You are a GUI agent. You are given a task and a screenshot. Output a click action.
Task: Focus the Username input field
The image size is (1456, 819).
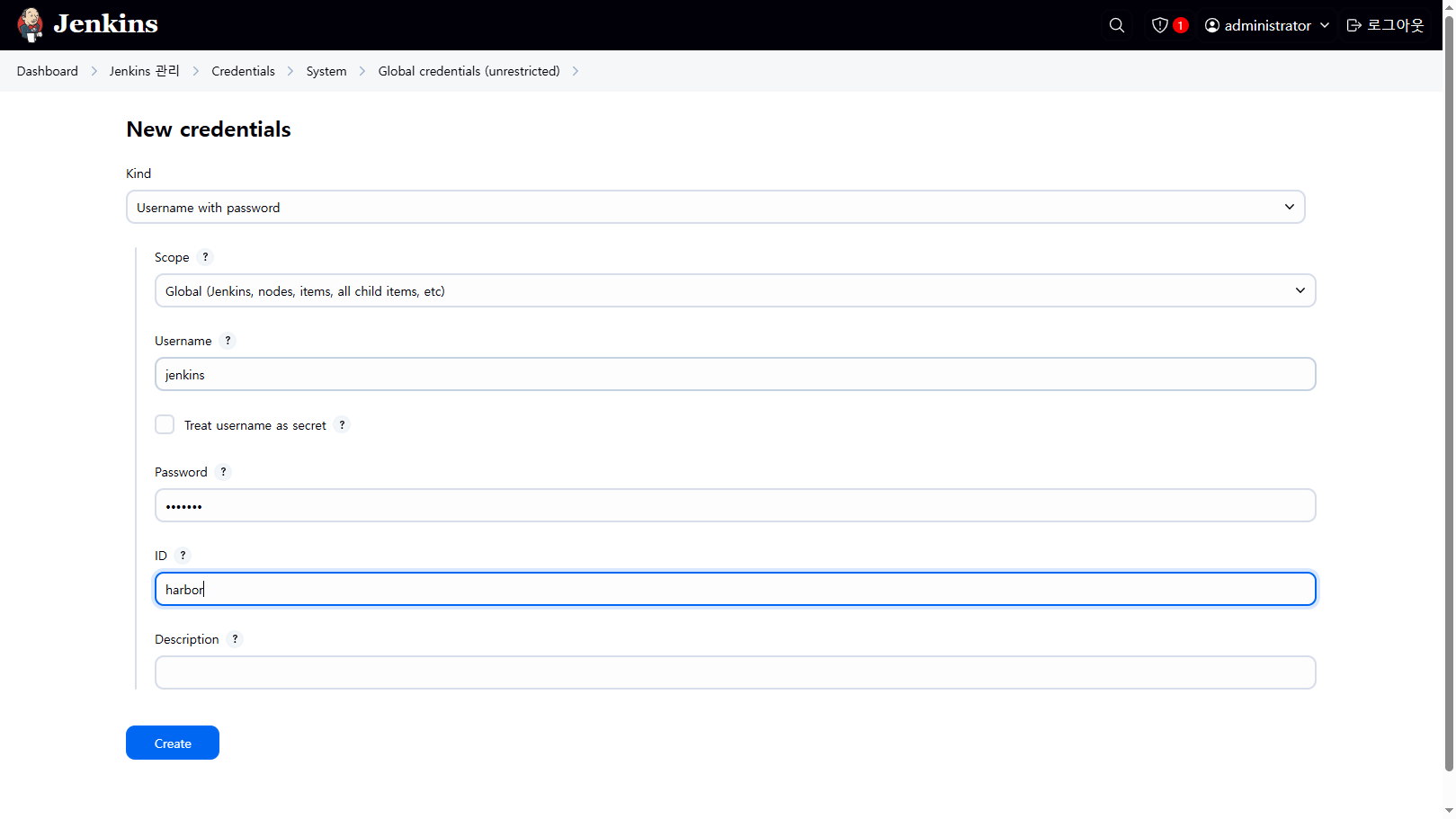[x=735, y=374]
